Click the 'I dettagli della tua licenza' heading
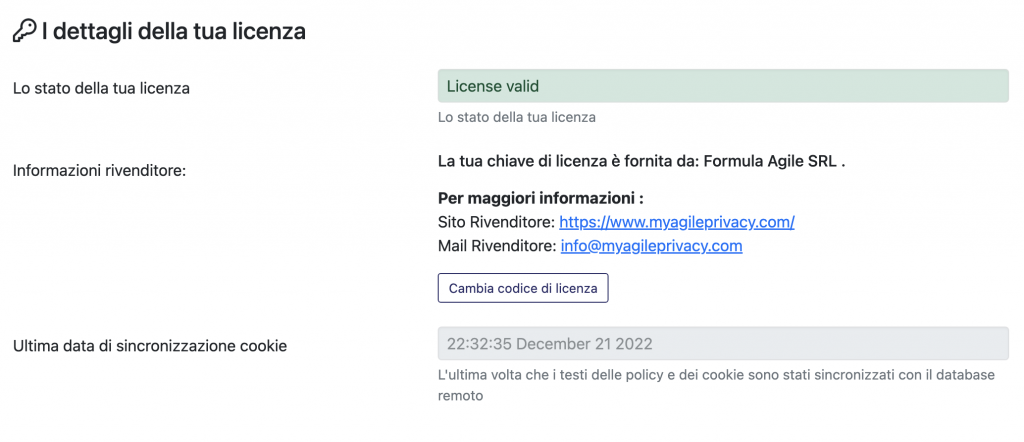 tap(174, 31)
